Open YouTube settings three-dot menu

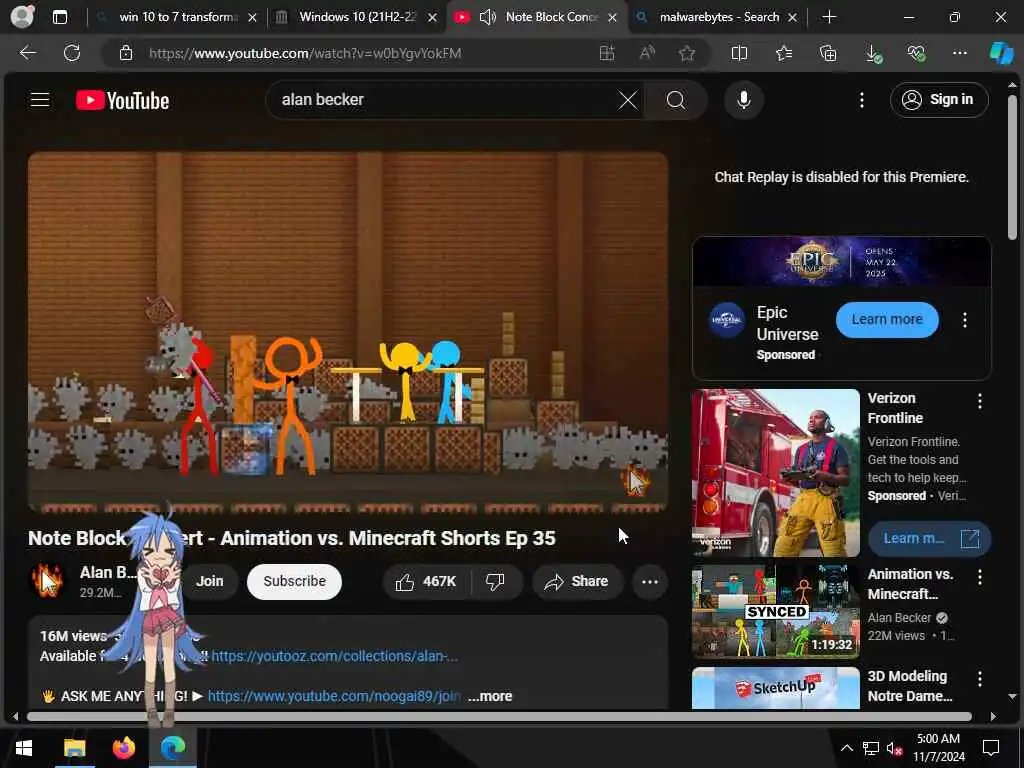tap(861, 100)
